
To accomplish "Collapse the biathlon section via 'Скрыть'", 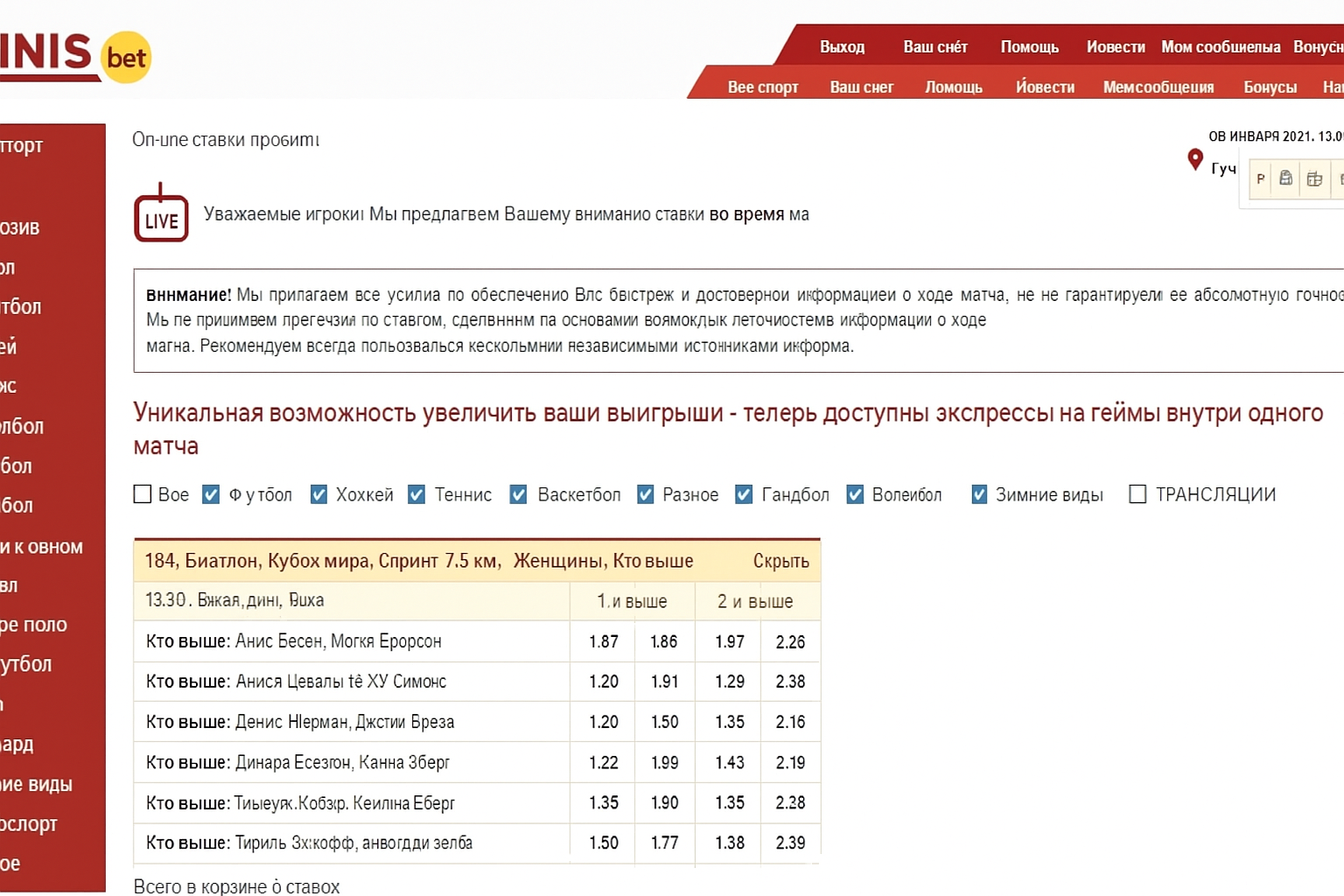I will pos(780,561).
